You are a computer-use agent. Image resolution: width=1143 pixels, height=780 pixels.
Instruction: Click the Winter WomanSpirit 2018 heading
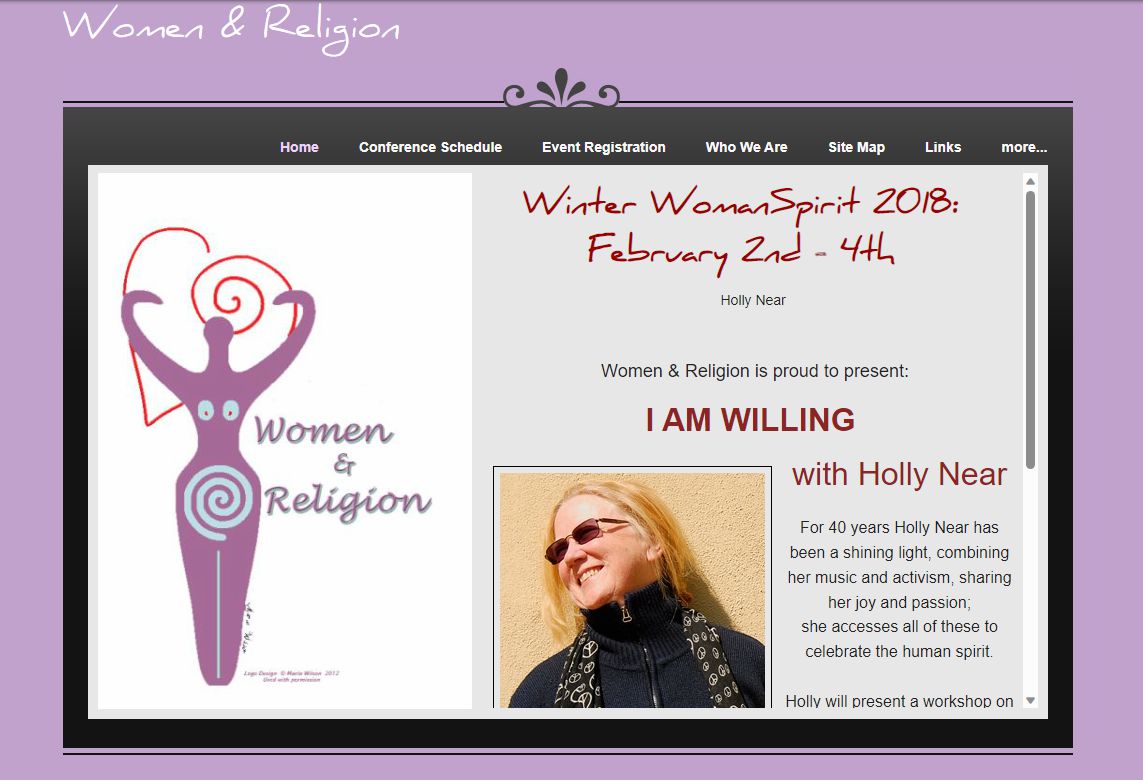(741, 228)
